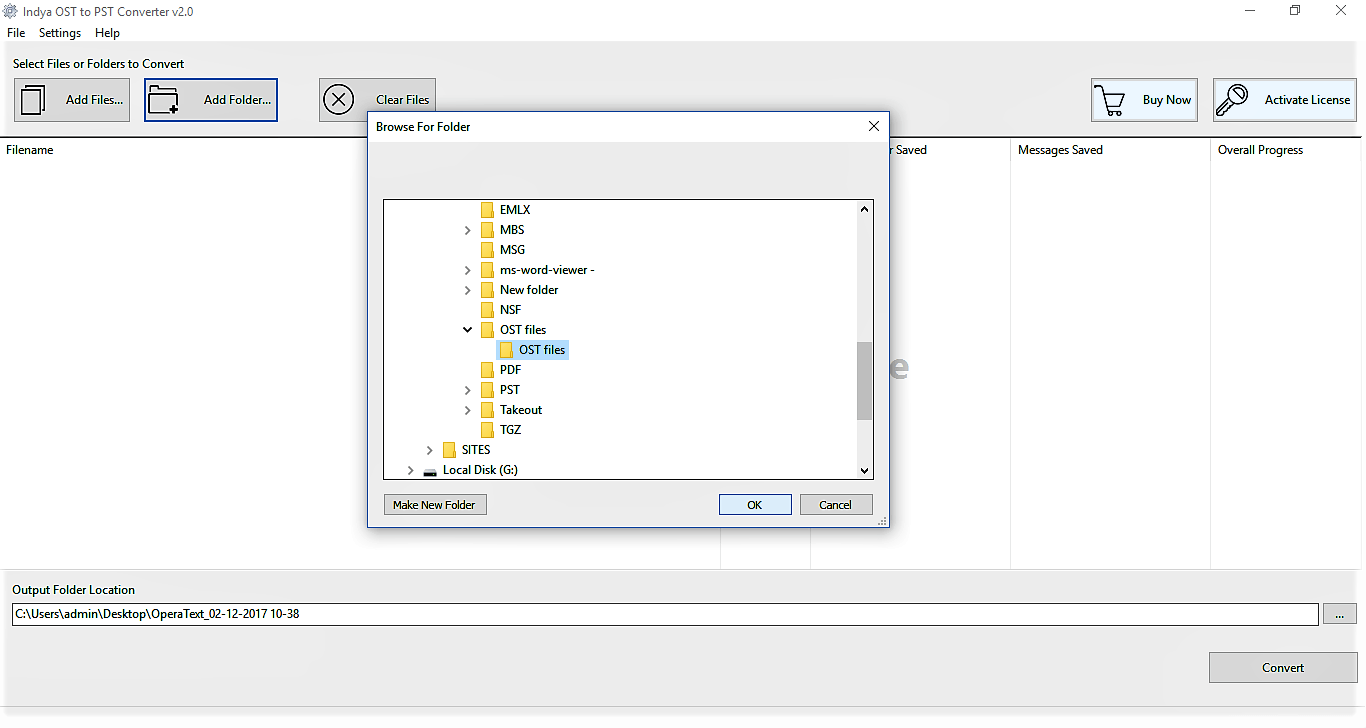Screen dimensions: 1366x728
Task: Click Make New Folder button
Action: point(434,505)
